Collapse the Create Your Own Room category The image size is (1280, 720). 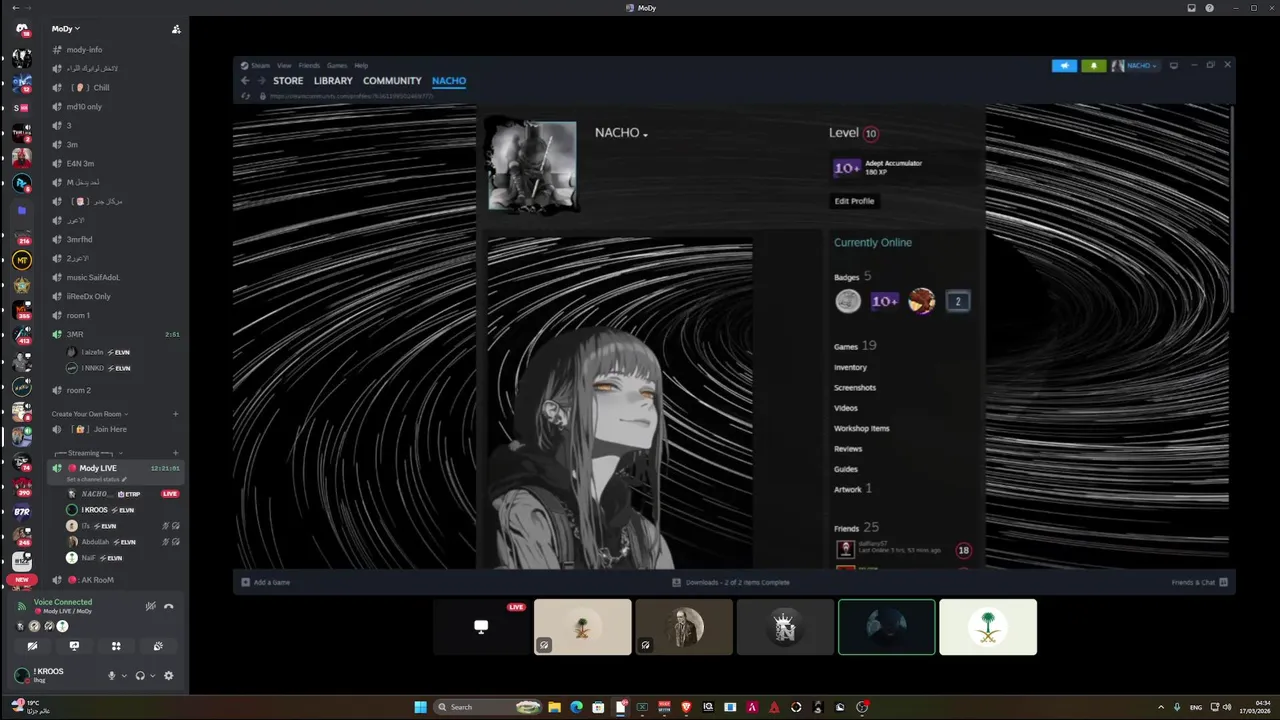90,414
